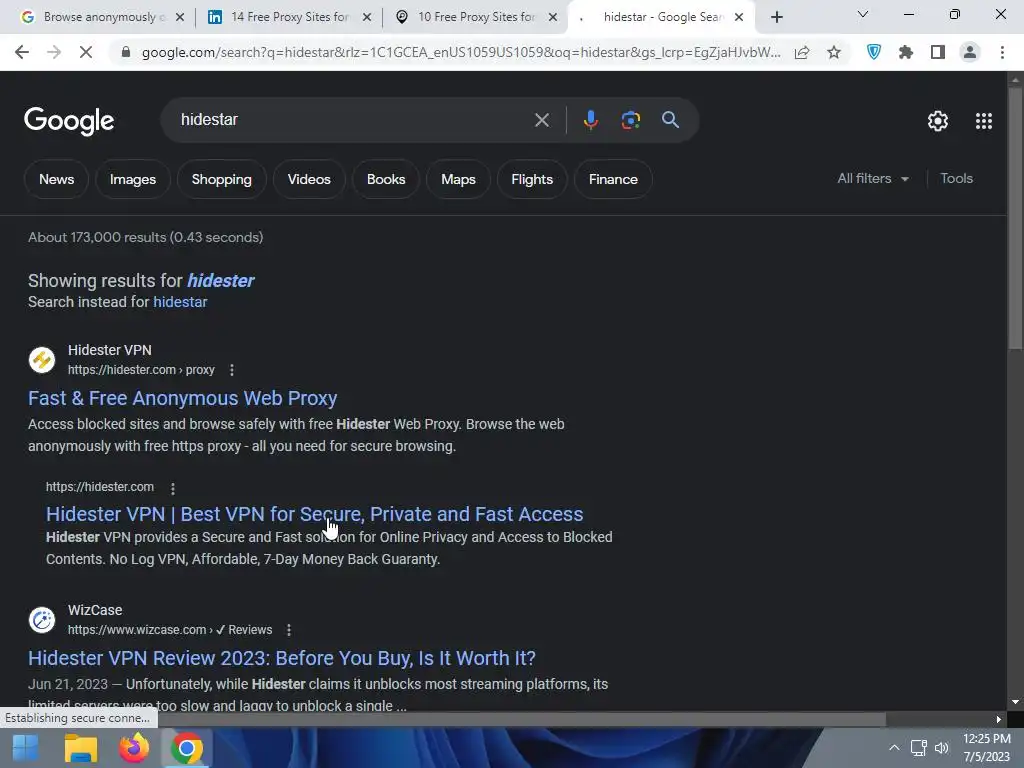The width and height of the screenshot is (1024, 768).
Task: Focus the Google search input field
Action: (353, 120)
